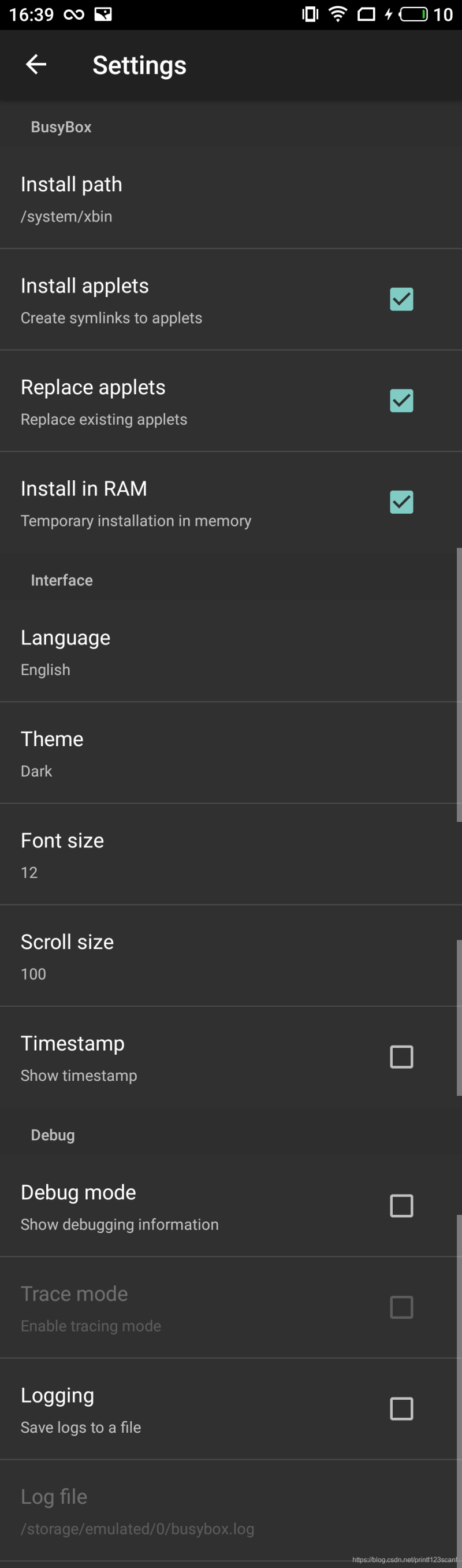Image resolution: width=462 pixels, height=1568 pixels.
Task: Uncheck the Replace applets checkbox
Action: click(401, 401)
